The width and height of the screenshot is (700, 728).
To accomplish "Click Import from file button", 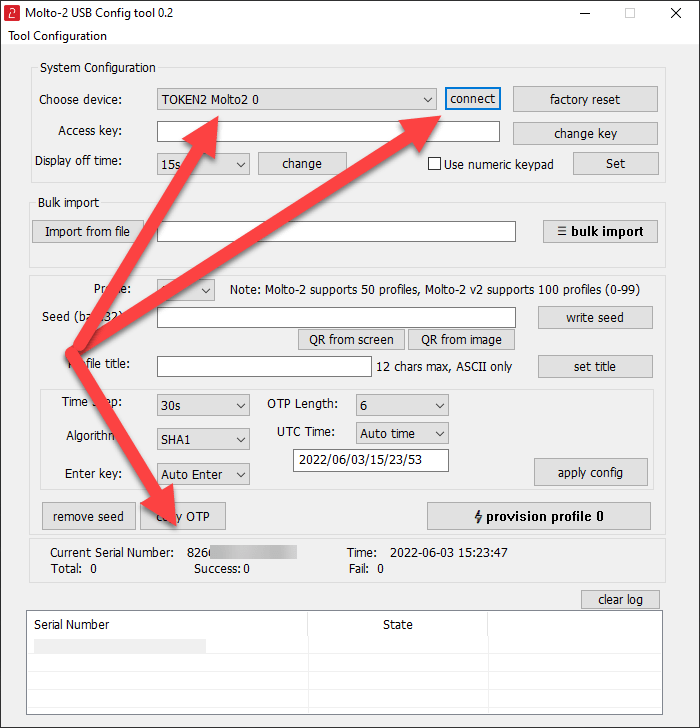I will pos(87,231).
